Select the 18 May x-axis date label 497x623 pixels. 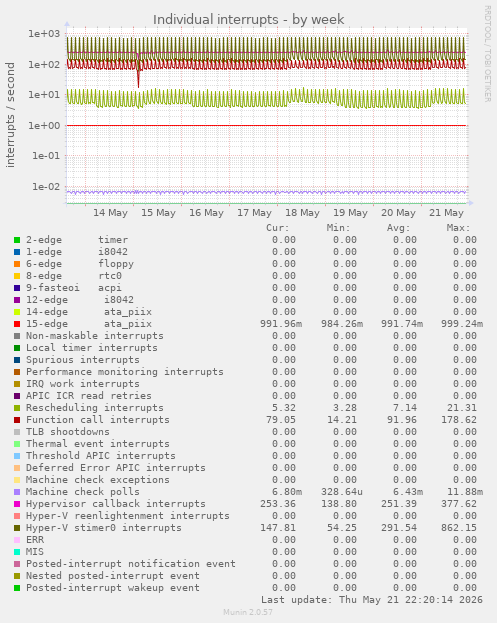tap(302, 213)
